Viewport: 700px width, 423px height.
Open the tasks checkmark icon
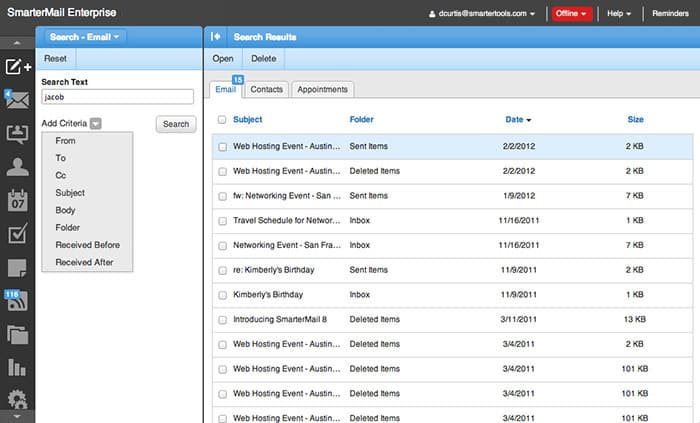click(17, 233)
